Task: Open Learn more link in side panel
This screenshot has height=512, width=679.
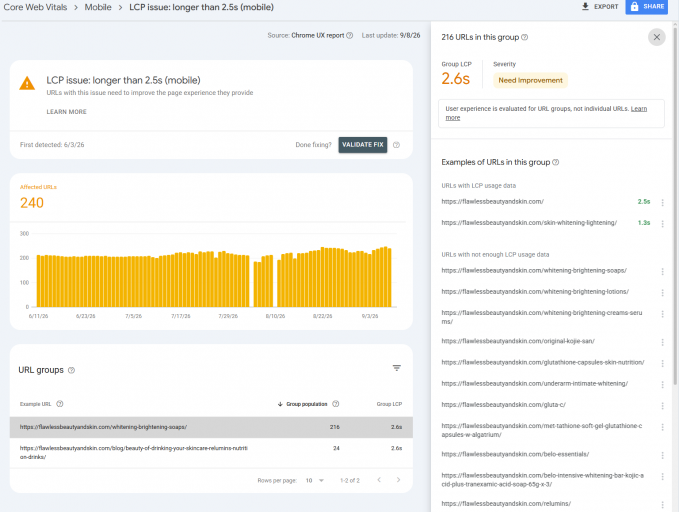Action: click(x=546, y=113)
